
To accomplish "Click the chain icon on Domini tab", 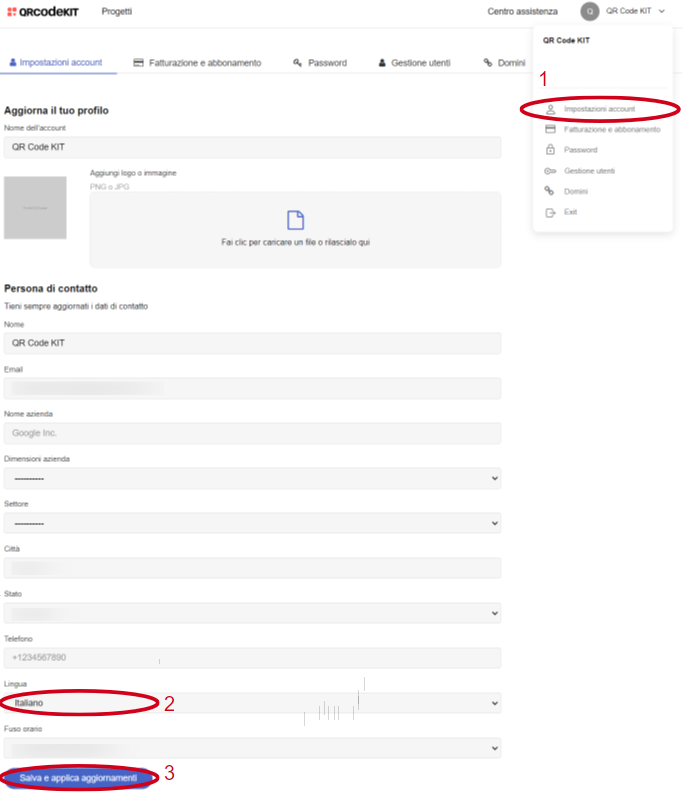I will point(487,62).
